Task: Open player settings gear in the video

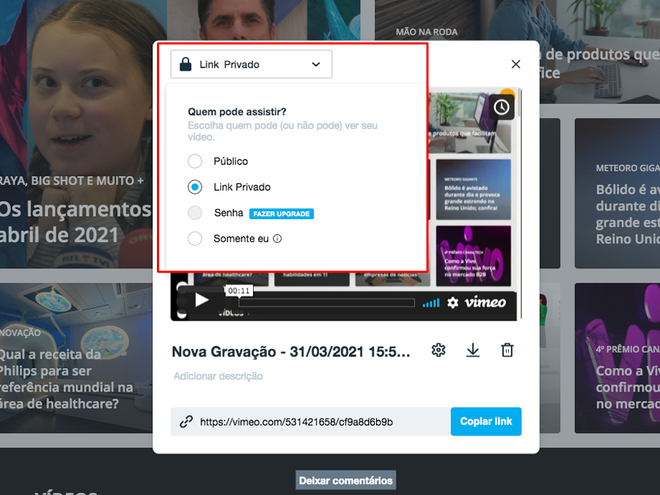Action: coord(452,303)
